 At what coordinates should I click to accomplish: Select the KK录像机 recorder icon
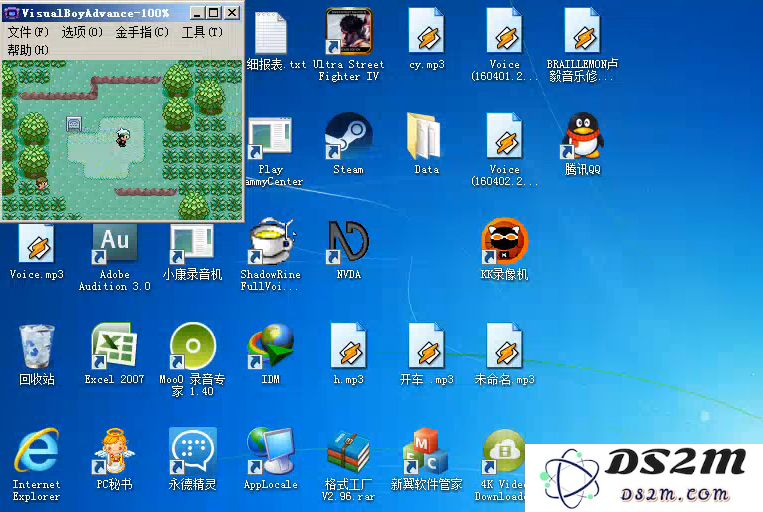[x=505, y=241]
